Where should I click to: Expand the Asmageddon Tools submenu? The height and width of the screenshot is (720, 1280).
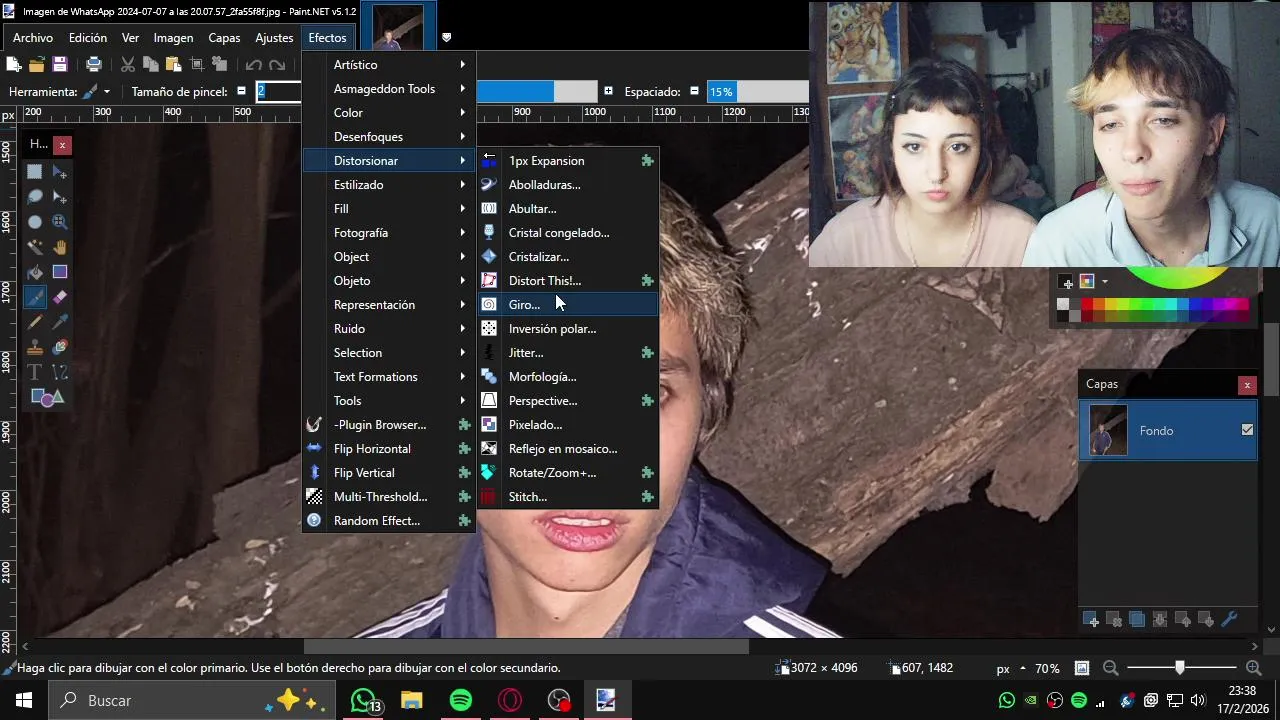click(389, 89)
